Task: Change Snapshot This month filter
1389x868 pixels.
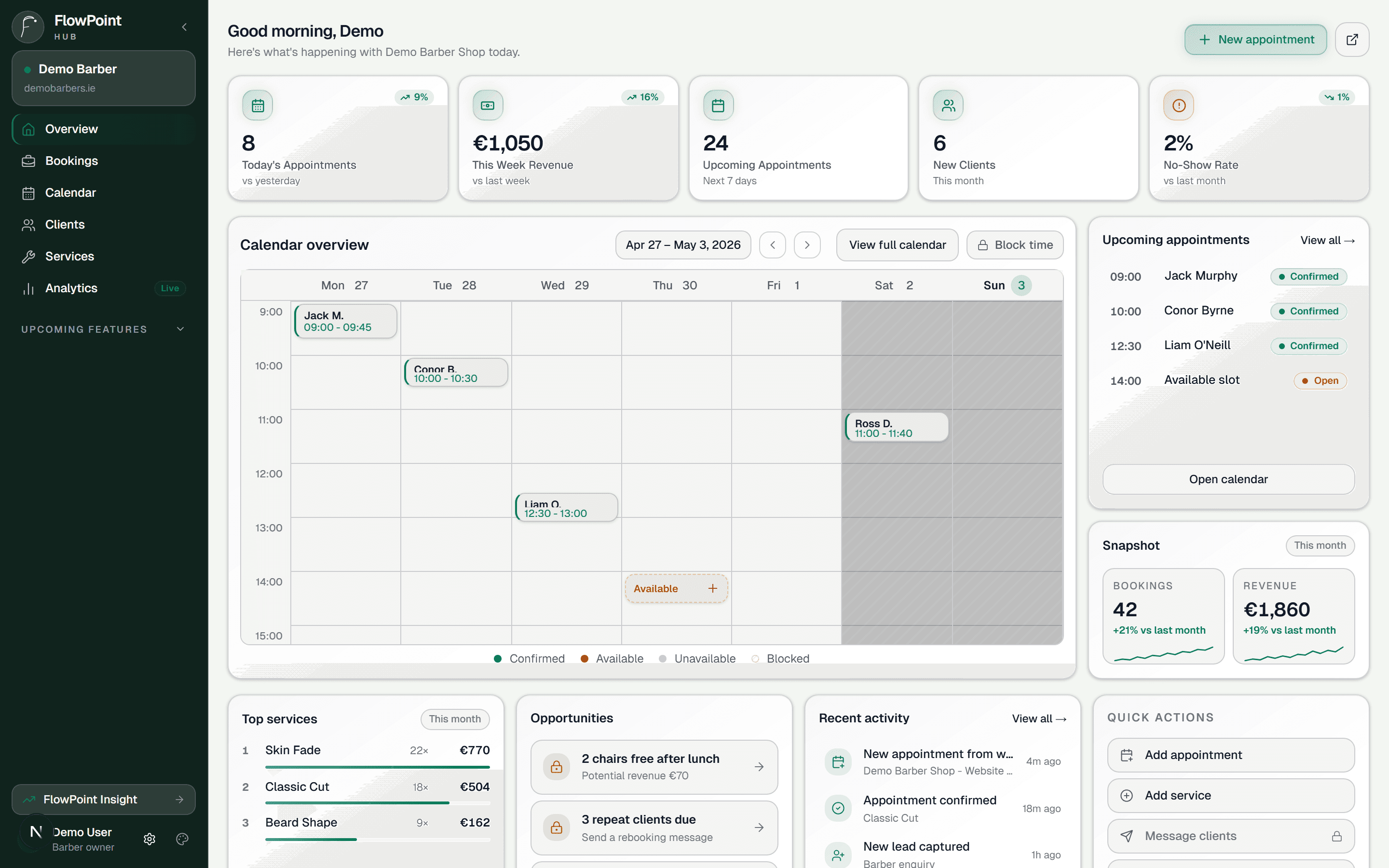Action: 1320,545
